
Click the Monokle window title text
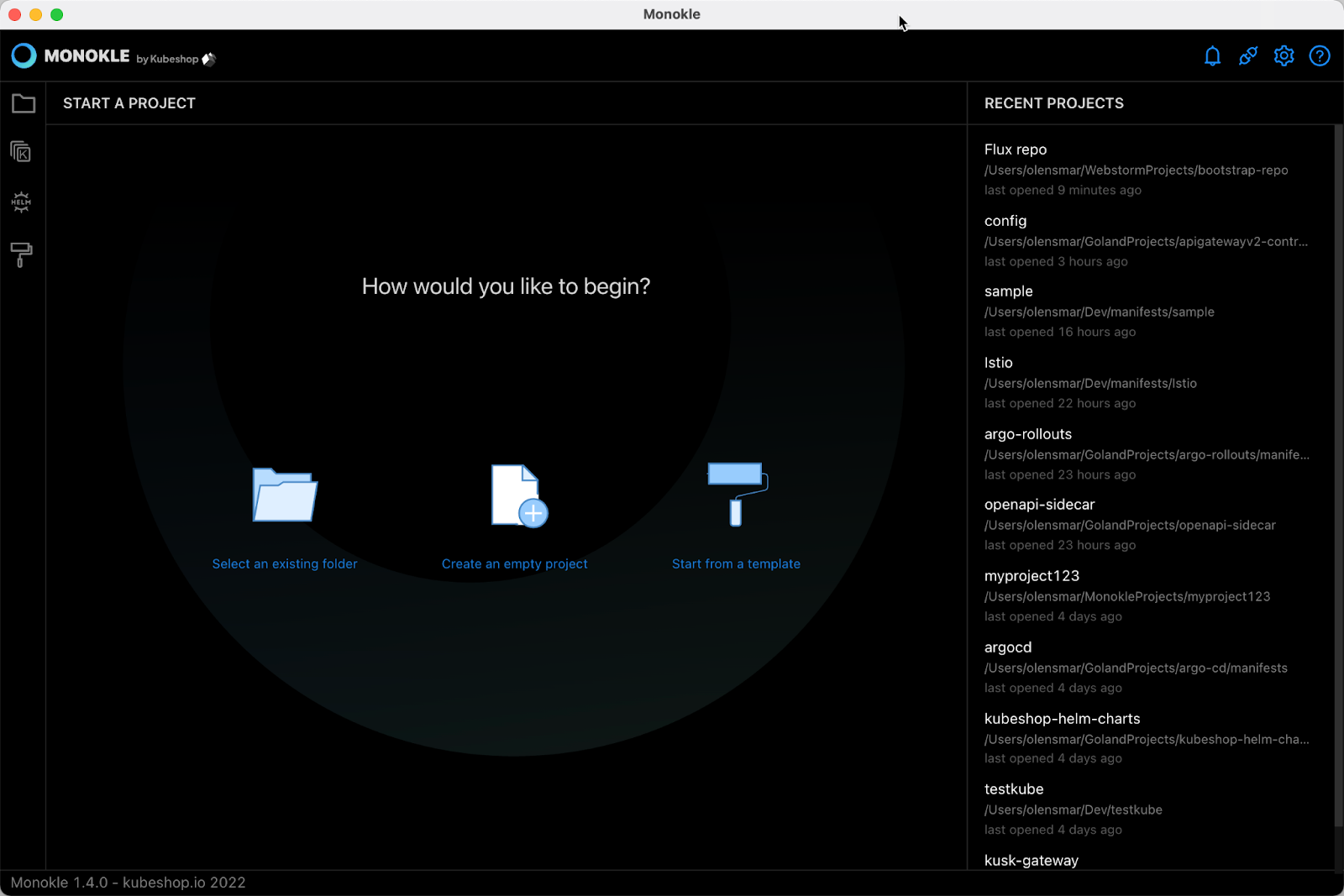click(x=672, y=14)
